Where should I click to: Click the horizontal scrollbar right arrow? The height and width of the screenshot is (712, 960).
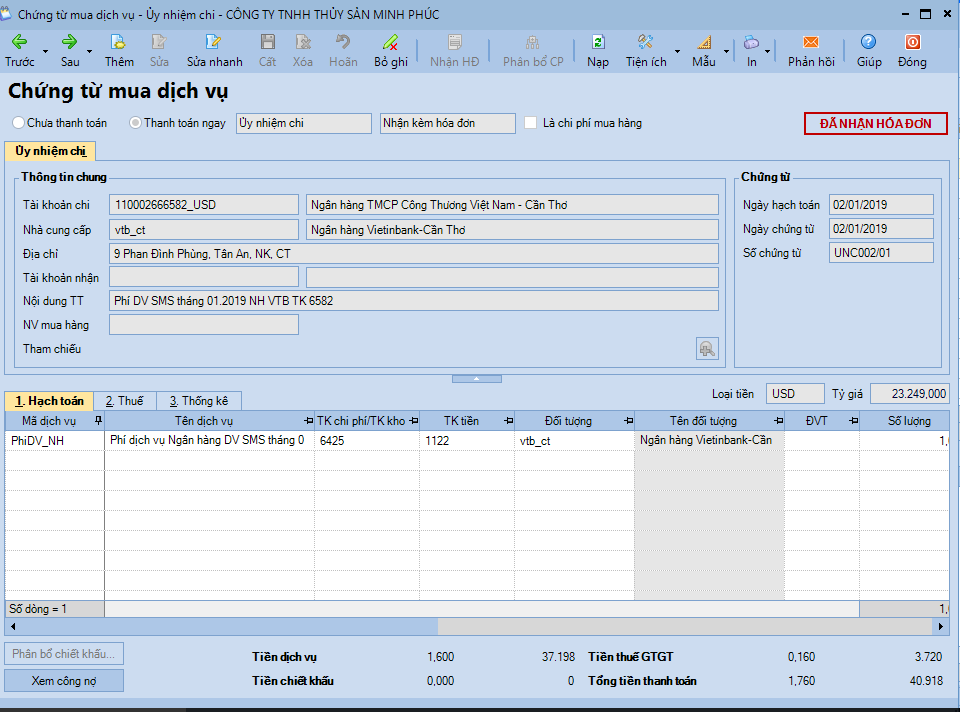point(941,626)
